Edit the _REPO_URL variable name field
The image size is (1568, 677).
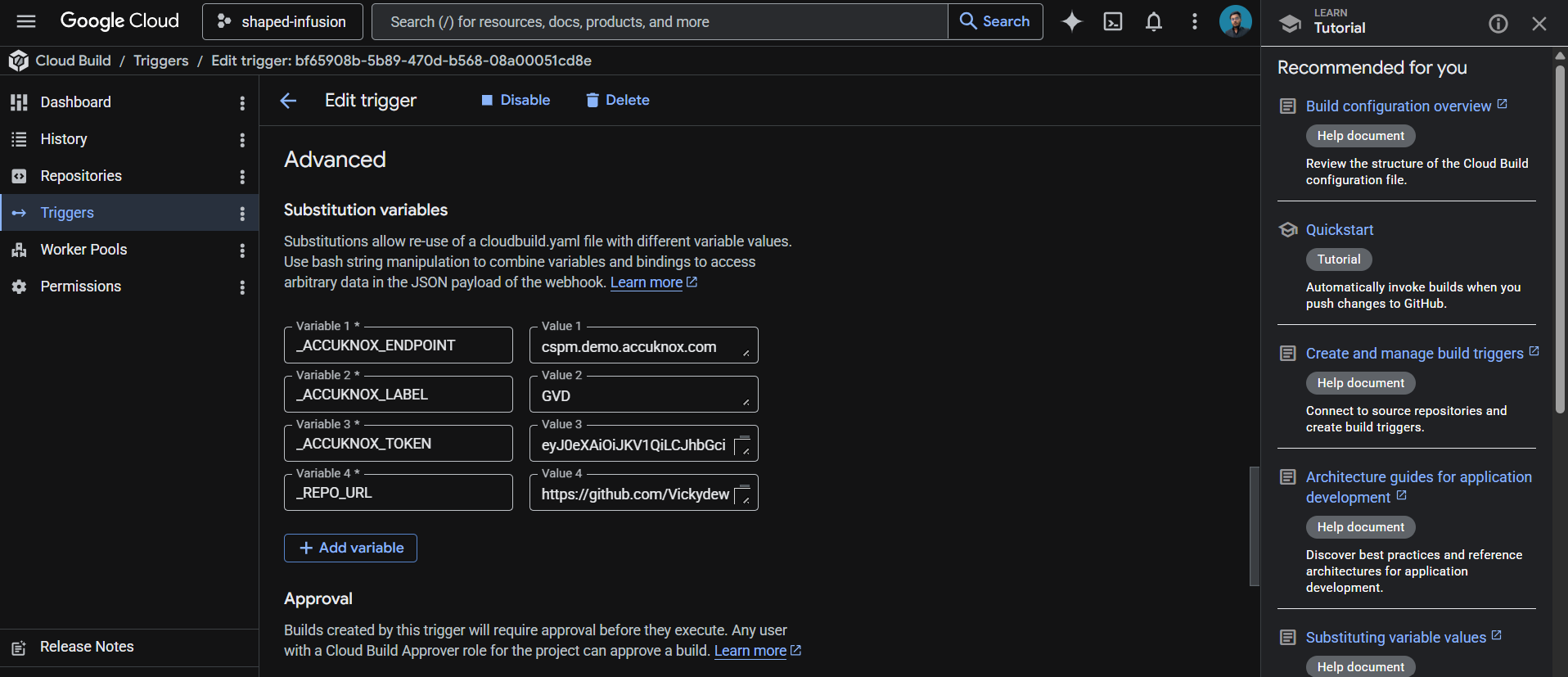click(x=399, y=493)
